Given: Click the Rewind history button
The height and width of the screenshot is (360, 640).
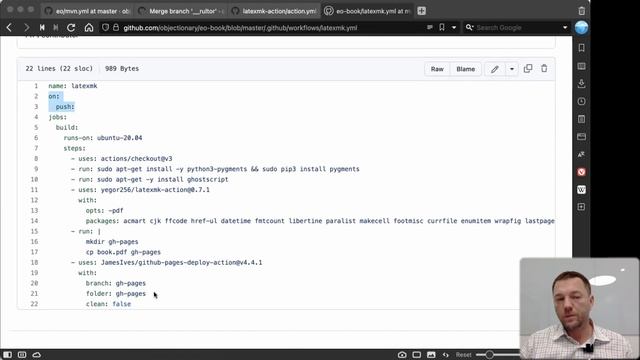Looking at the screenshot, I should click(42, 28).
